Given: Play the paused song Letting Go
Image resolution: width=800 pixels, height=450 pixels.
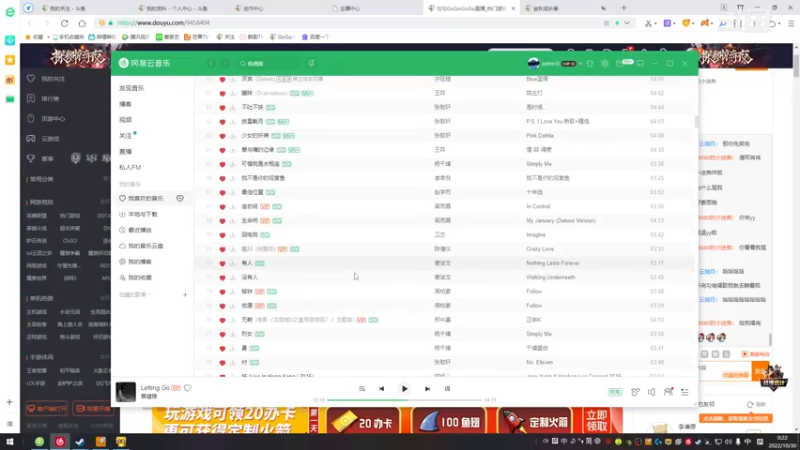Looking at the screenshot, I should (x=405, y=389).
